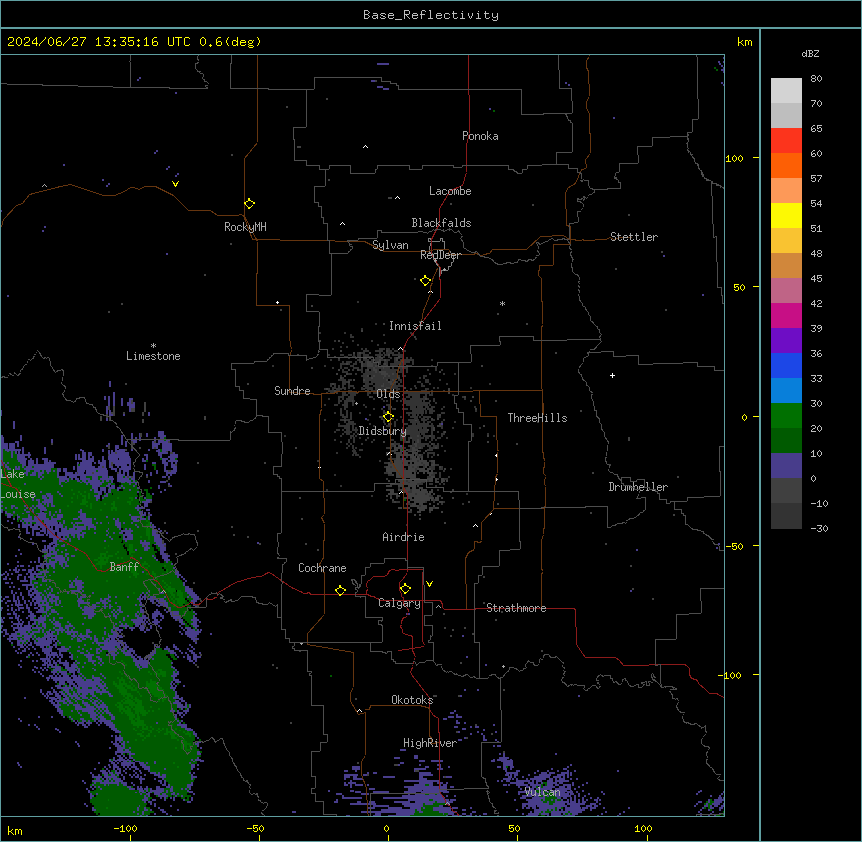Click the HighRiver city label
This screenshot has height=842, width=862.
(x=430, y=743)
